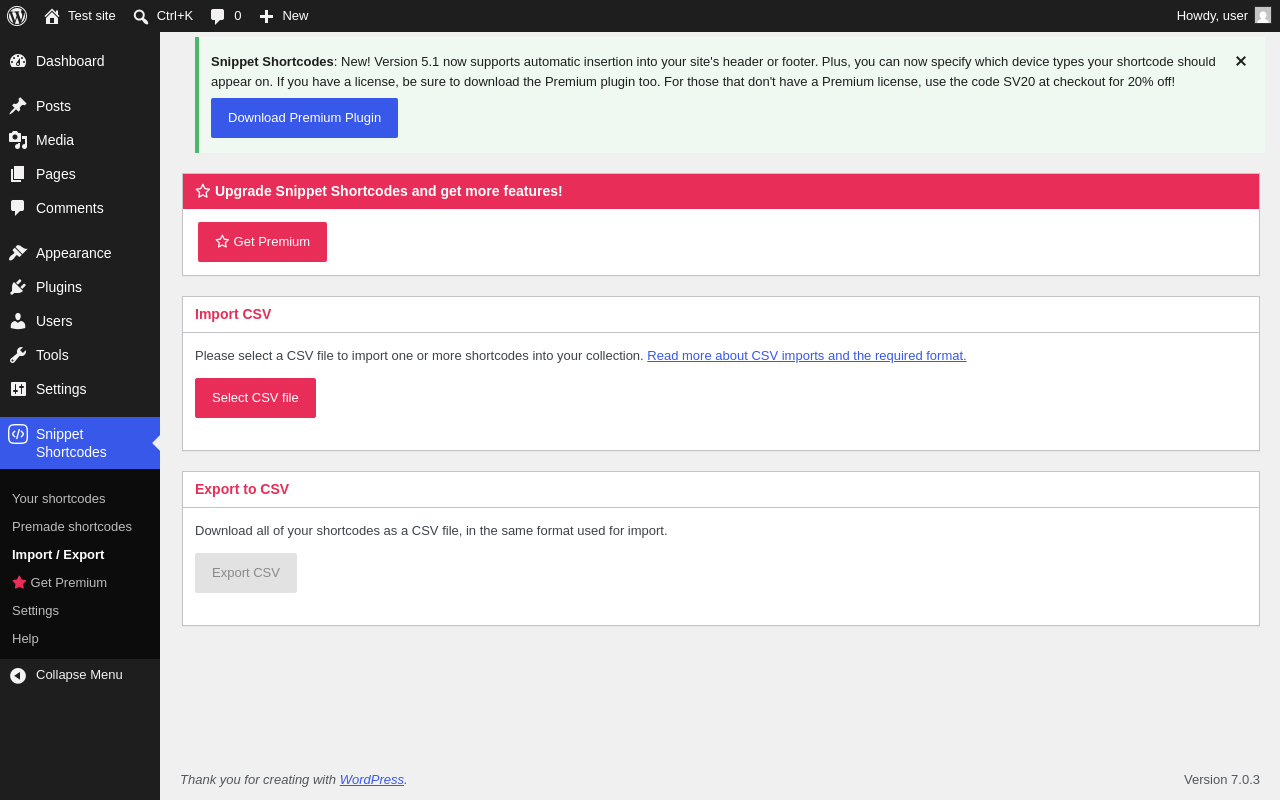Open Appearance in the sidebar
This screenshot has height=800, width=1280.
click(x=80, y=253)
